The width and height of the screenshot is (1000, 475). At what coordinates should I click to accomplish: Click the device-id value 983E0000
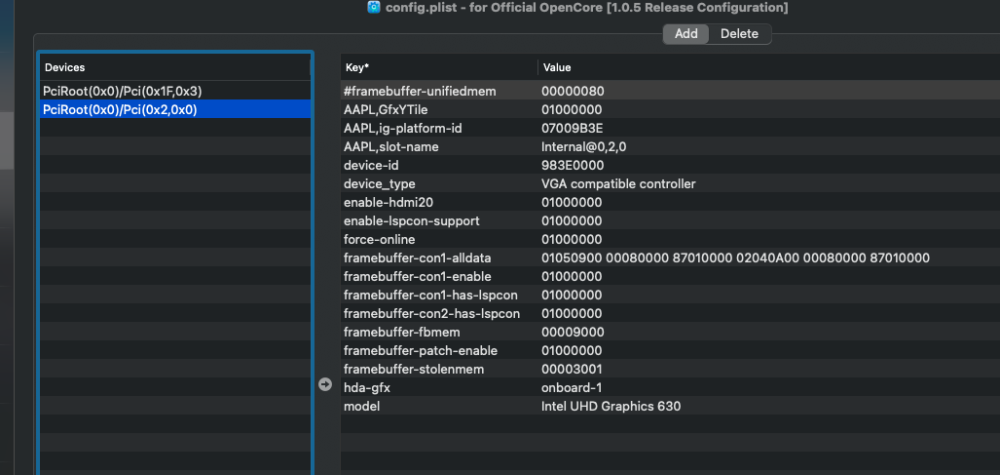point(573,165)
